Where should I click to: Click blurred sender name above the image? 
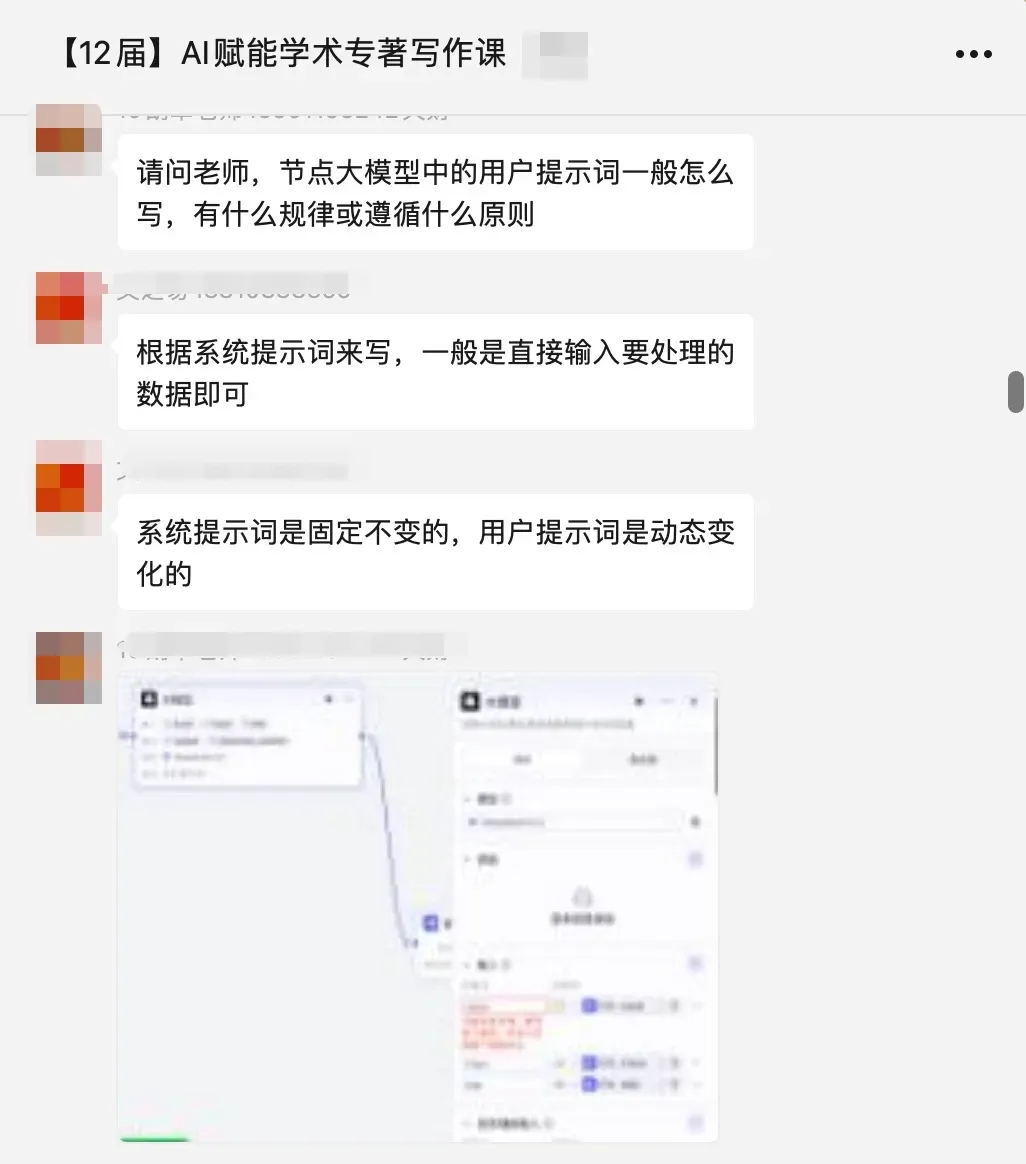click(291, 646)
